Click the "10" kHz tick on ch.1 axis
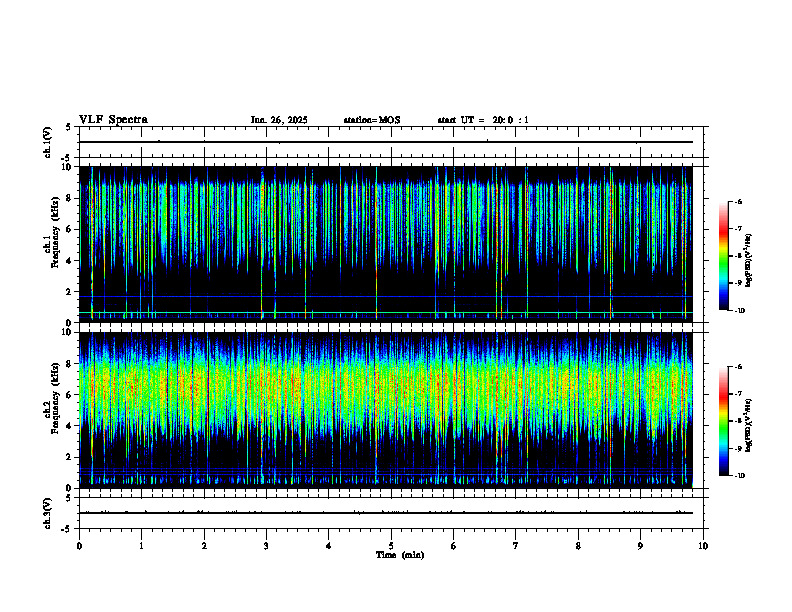This screenshot has width=792, height=612. tap(68, 167)
